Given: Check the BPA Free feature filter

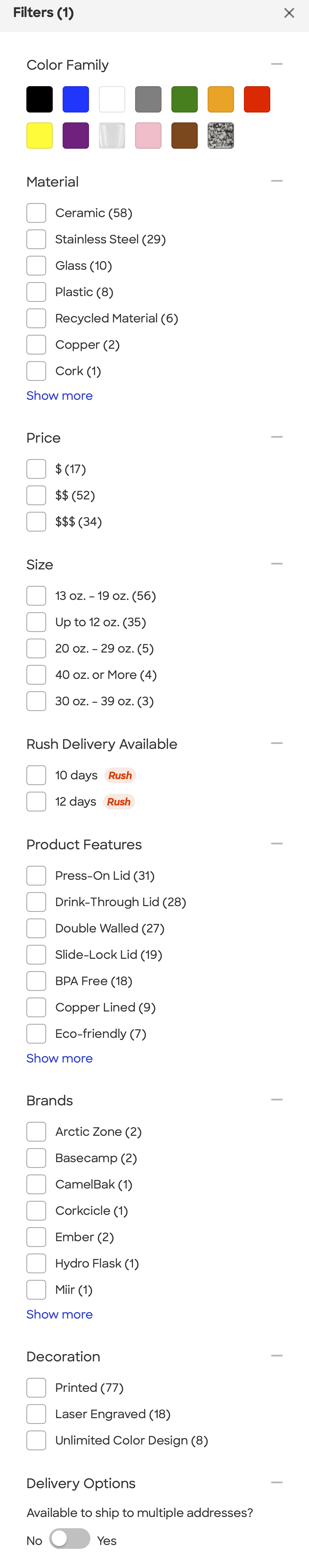Looking at the screenshot, I should tap(36, 980).
